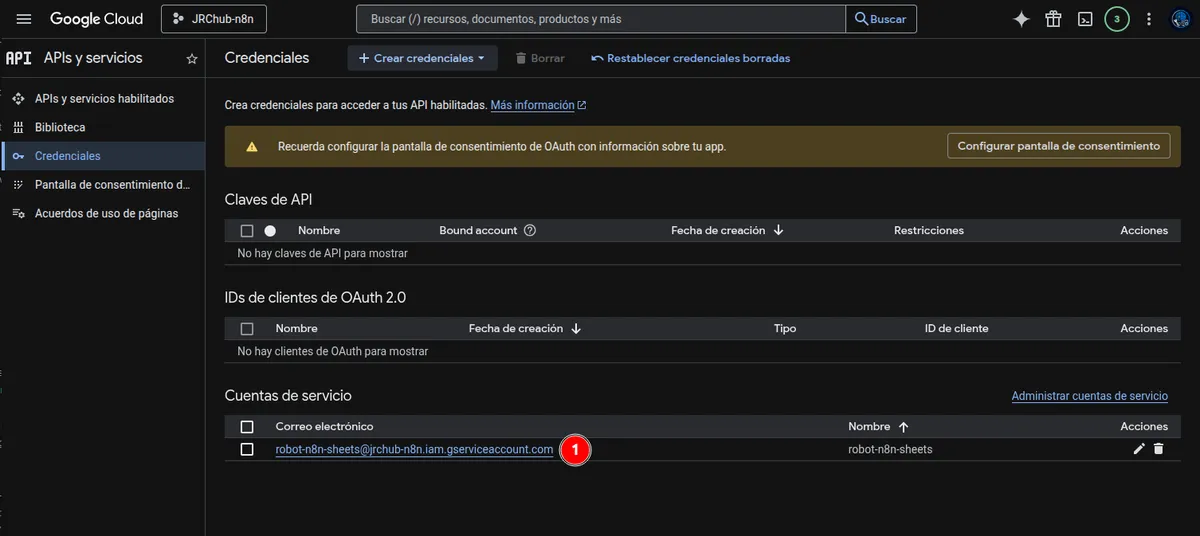
Task: Click Bound account help question icon
Action: coord(530,230)
